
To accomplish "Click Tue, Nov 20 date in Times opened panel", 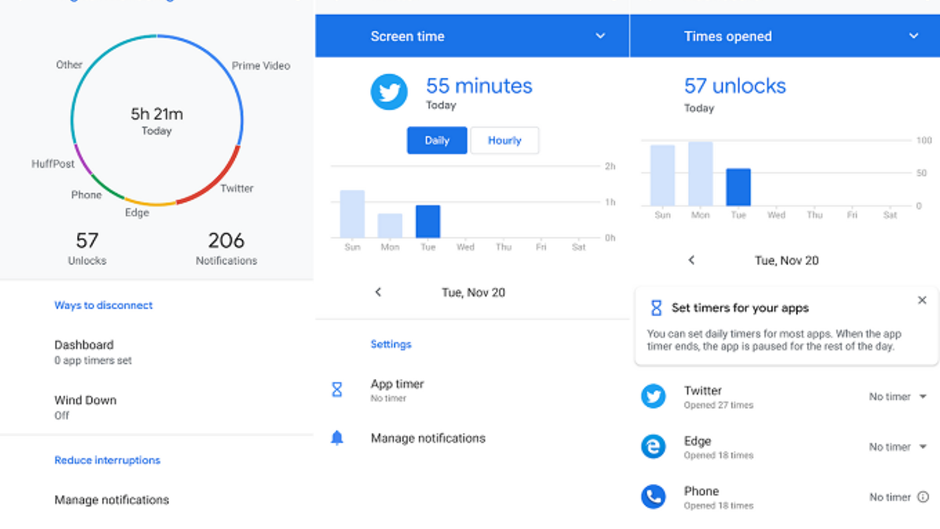I will [787, 260].
